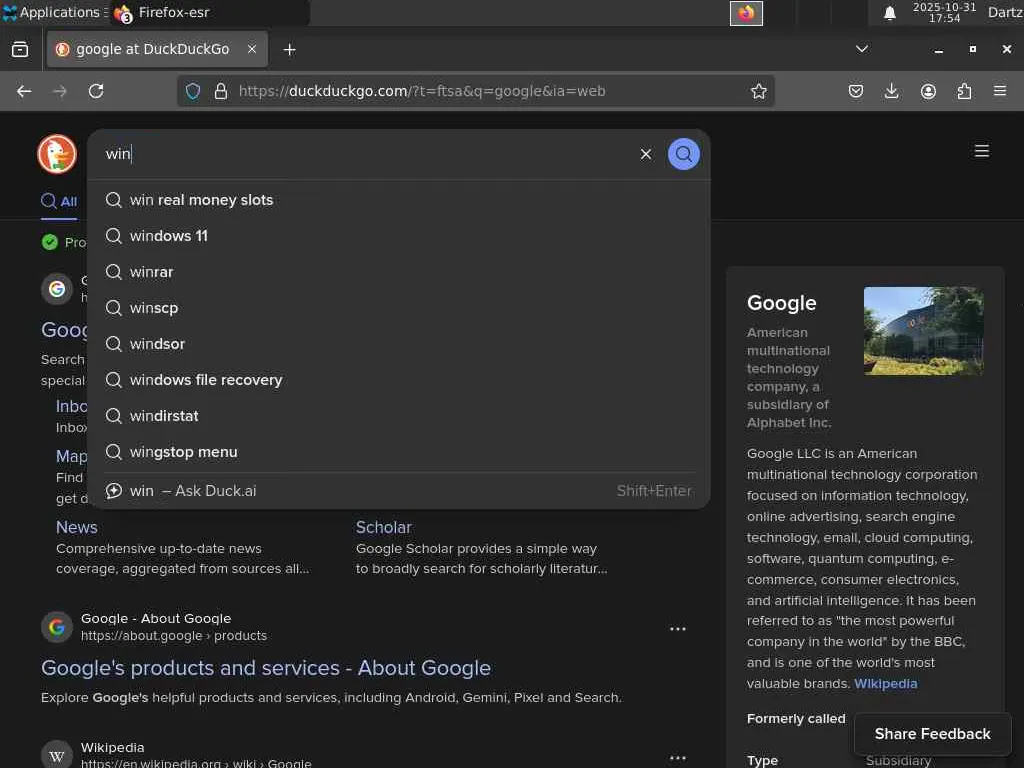Click the DuckDuckGo logo
Viewport: 1024px width, 768px height.
[57, 154]
